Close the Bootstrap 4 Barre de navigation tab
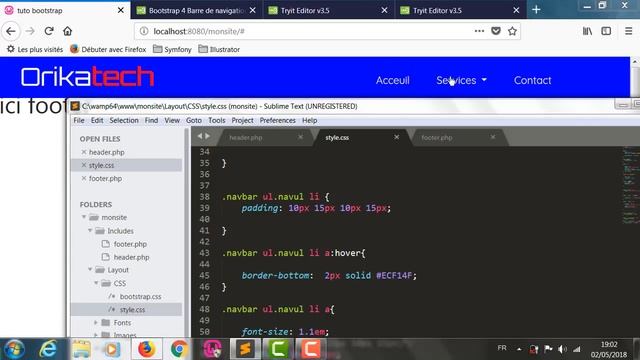Image resolution: width=640 pixels, height=360 pixels. click(x=253, y=10)
